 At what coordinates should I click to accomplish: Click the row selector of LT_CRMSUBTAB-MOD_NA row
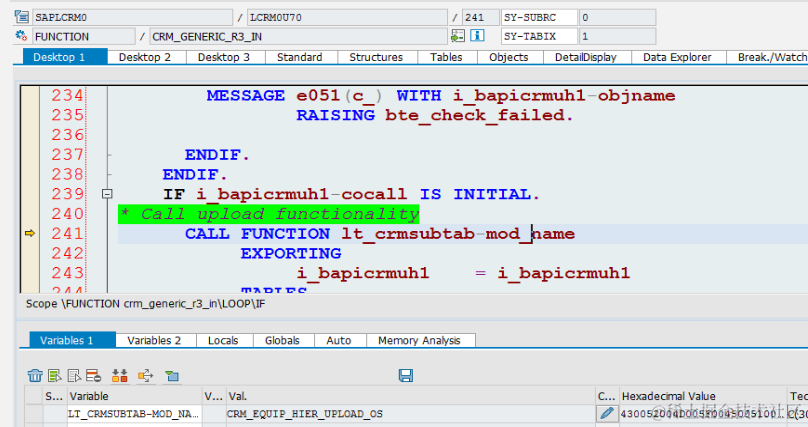(34, 414)
